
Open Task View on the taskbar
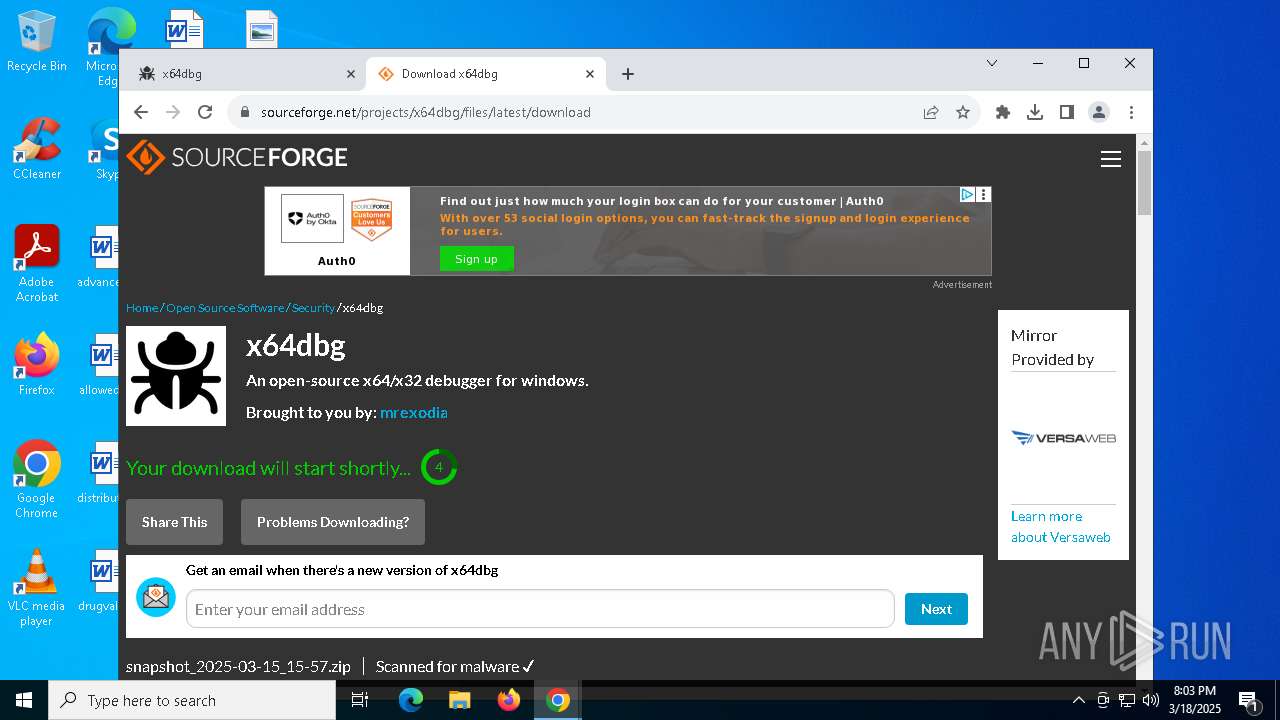pos(360,700)
